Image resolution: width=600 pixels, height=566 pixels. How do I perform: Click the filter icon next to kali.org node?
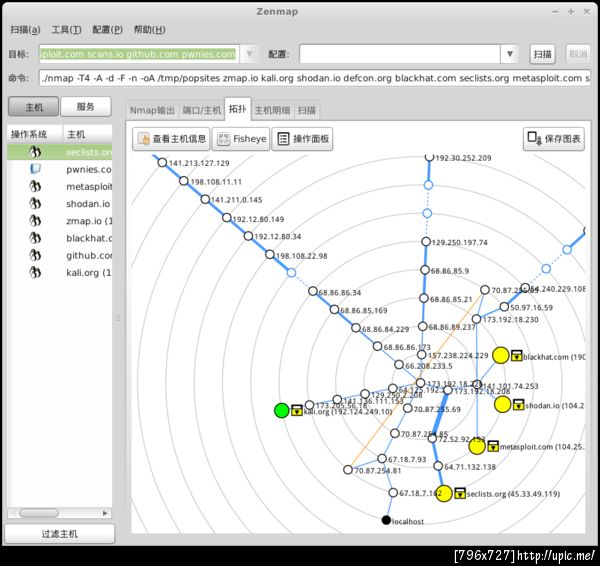tap(297, 410)
